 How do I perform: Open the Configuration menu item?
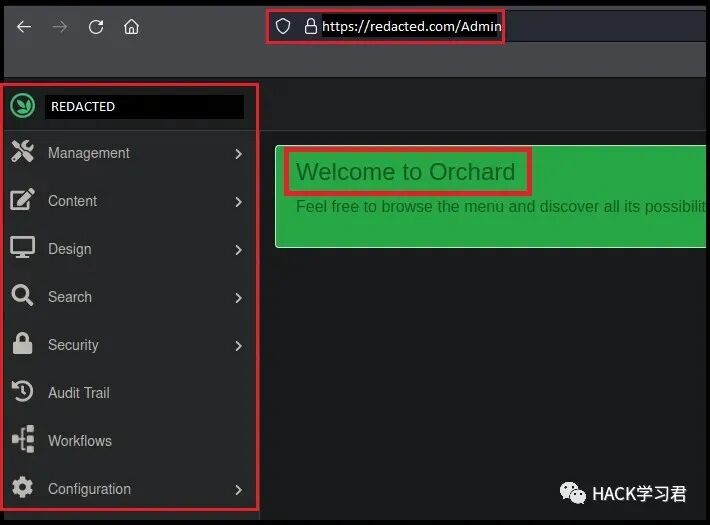[130, 489]
